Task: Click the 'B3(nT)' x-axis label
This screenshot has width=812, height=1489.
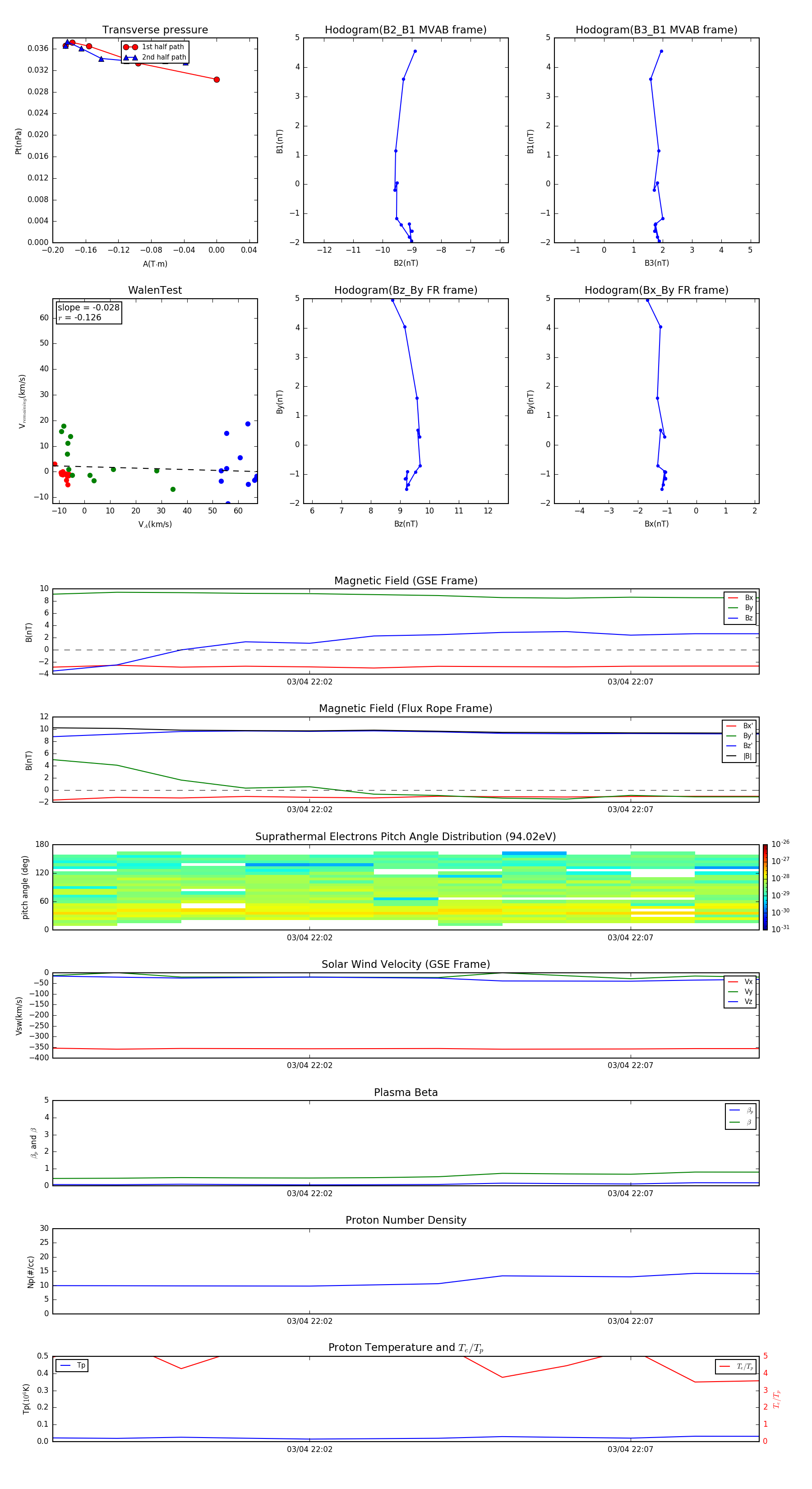Action: 656,263
